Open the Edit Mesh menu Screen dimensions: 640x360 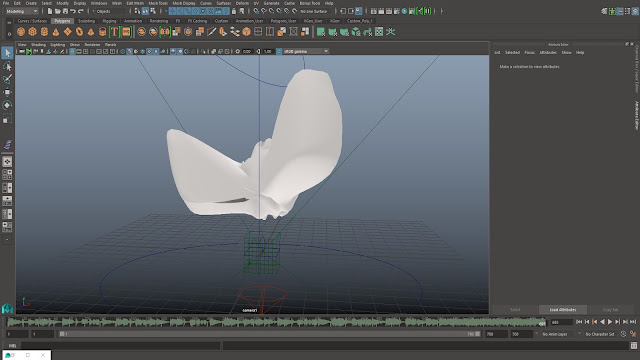tap(135, 3)
